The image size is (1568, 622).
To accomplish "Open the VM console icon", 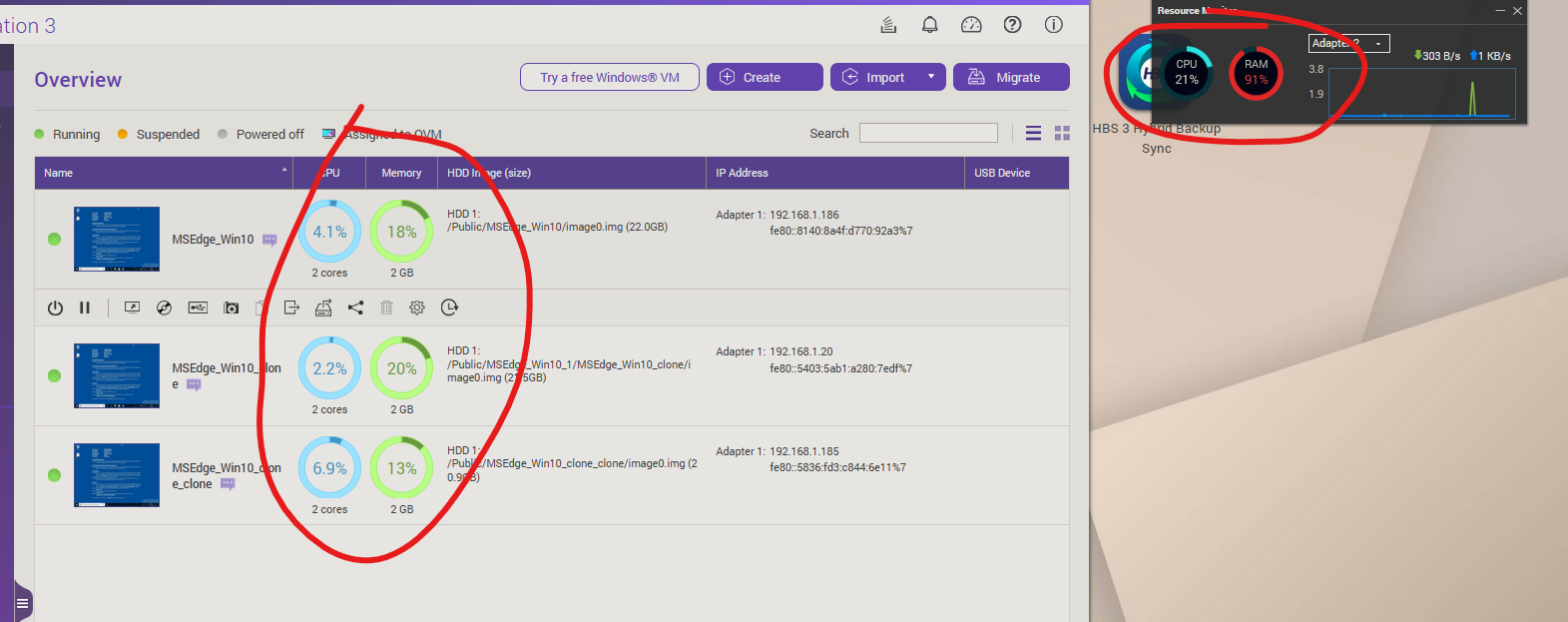I will pos(132,308).
